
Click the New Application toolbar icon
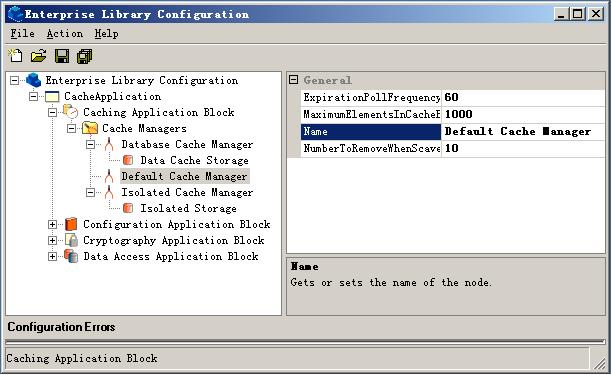pyautogui.click(x=16, y=56)
